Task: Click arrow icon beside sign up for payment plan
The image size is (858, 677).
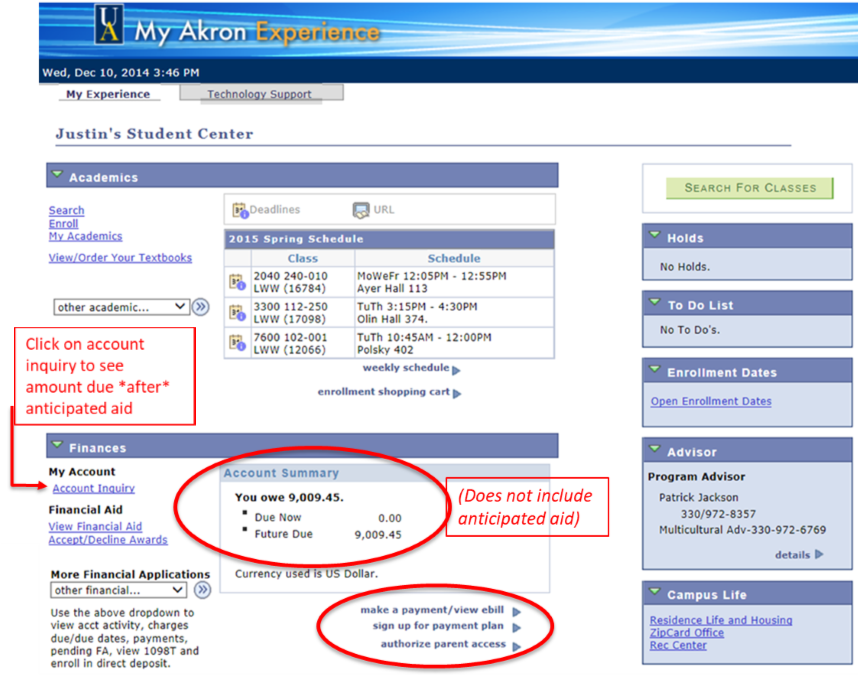Action: (x=517, y=628)
